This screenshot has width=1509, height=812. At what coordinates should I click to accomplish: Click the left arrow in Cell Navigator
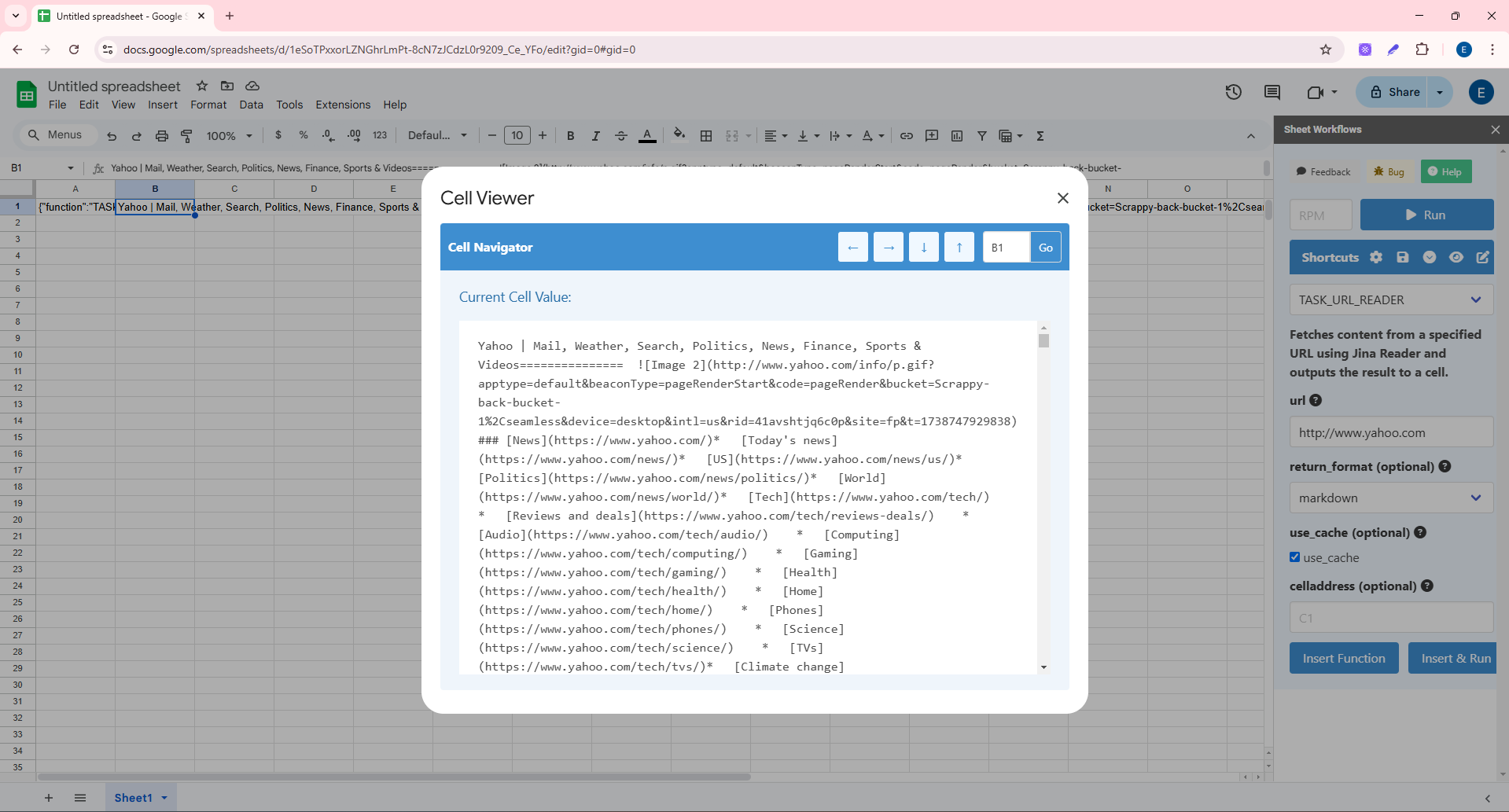tap(852, 248)
